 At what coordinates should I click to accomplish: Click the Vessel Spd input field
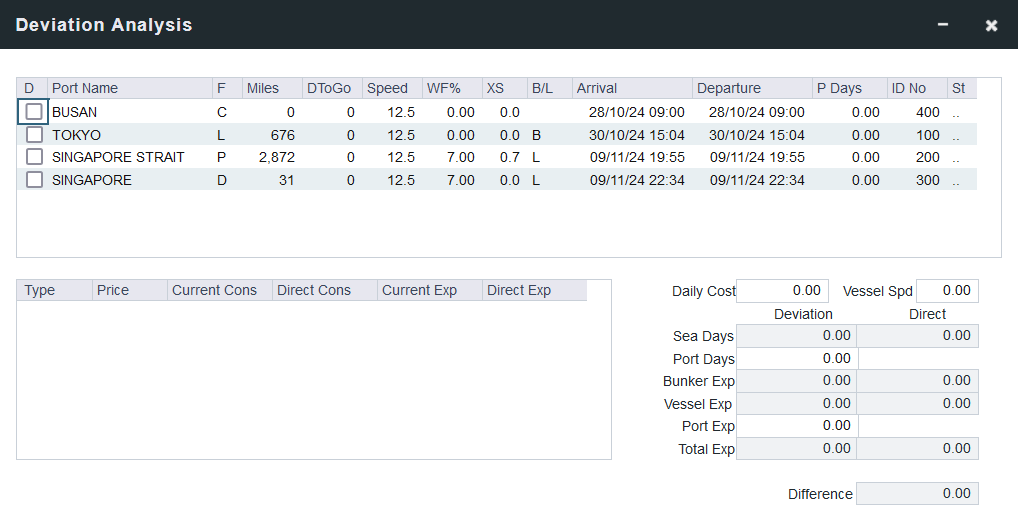946,291
